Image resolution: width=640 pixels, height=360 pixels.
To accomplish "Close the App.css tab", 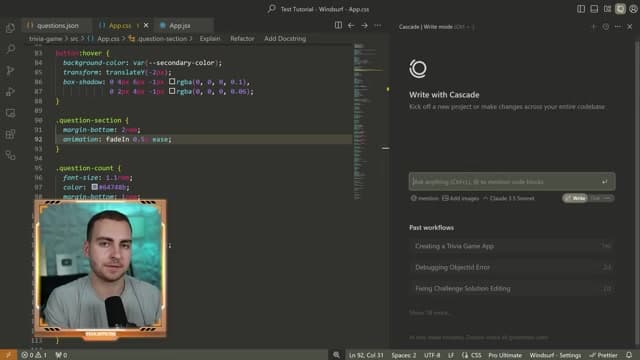I will 146,25.
